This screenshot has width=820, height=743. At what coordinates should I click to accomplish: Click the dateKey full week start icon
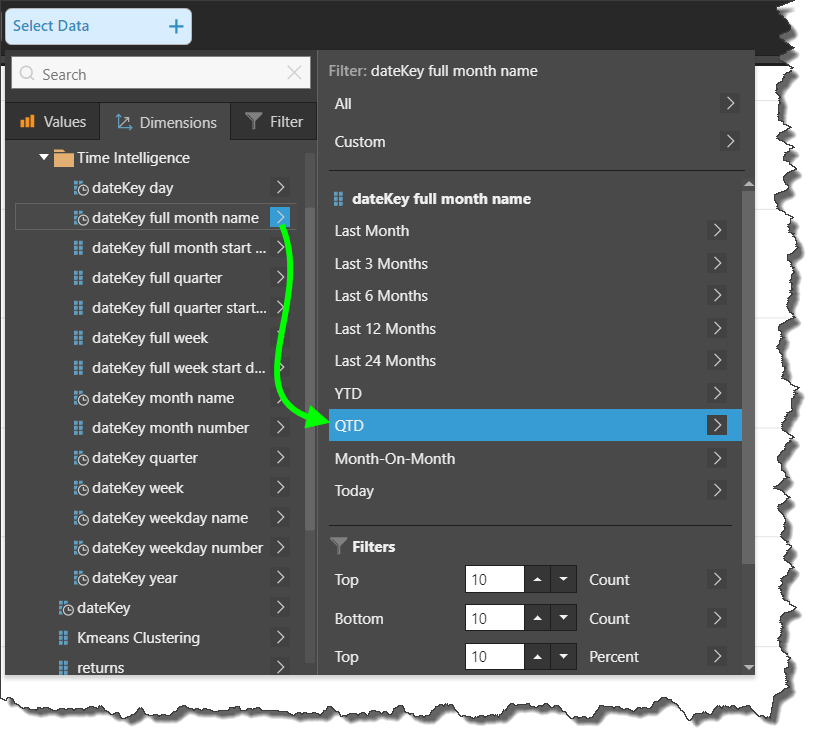tap(78, 368)
